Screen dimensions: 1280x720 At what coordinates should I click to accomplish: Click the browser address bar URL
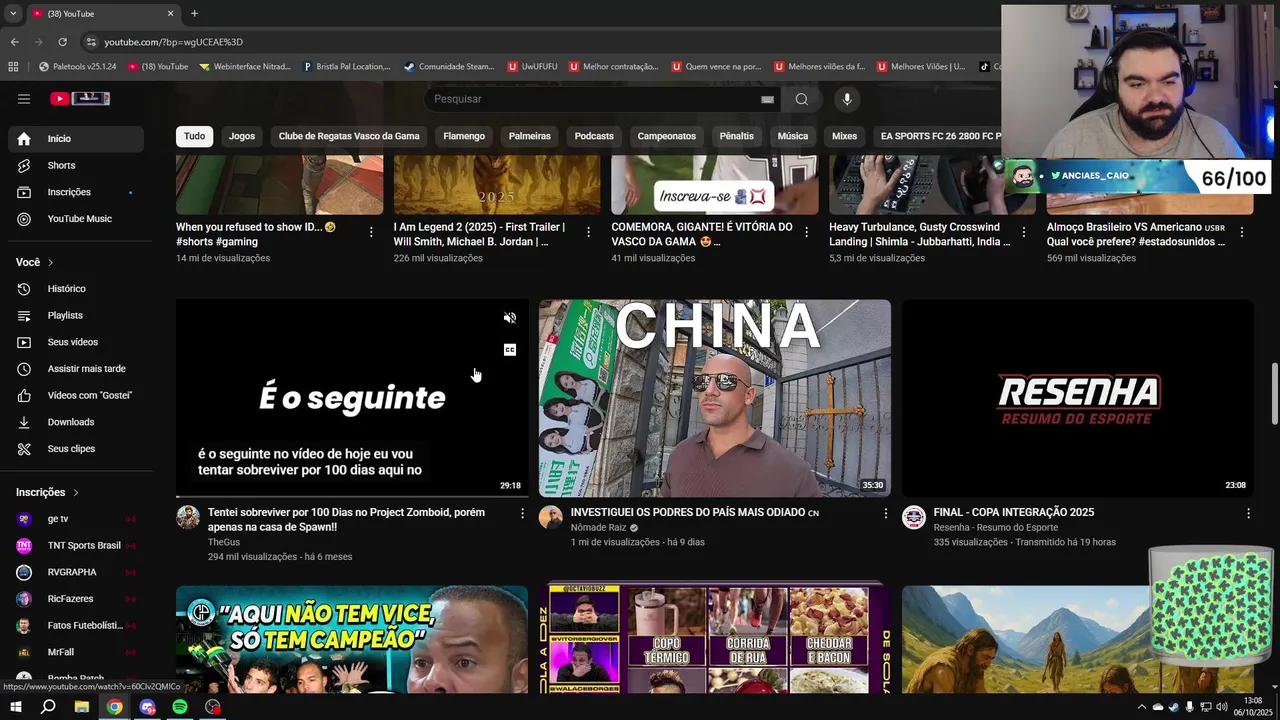174,42
